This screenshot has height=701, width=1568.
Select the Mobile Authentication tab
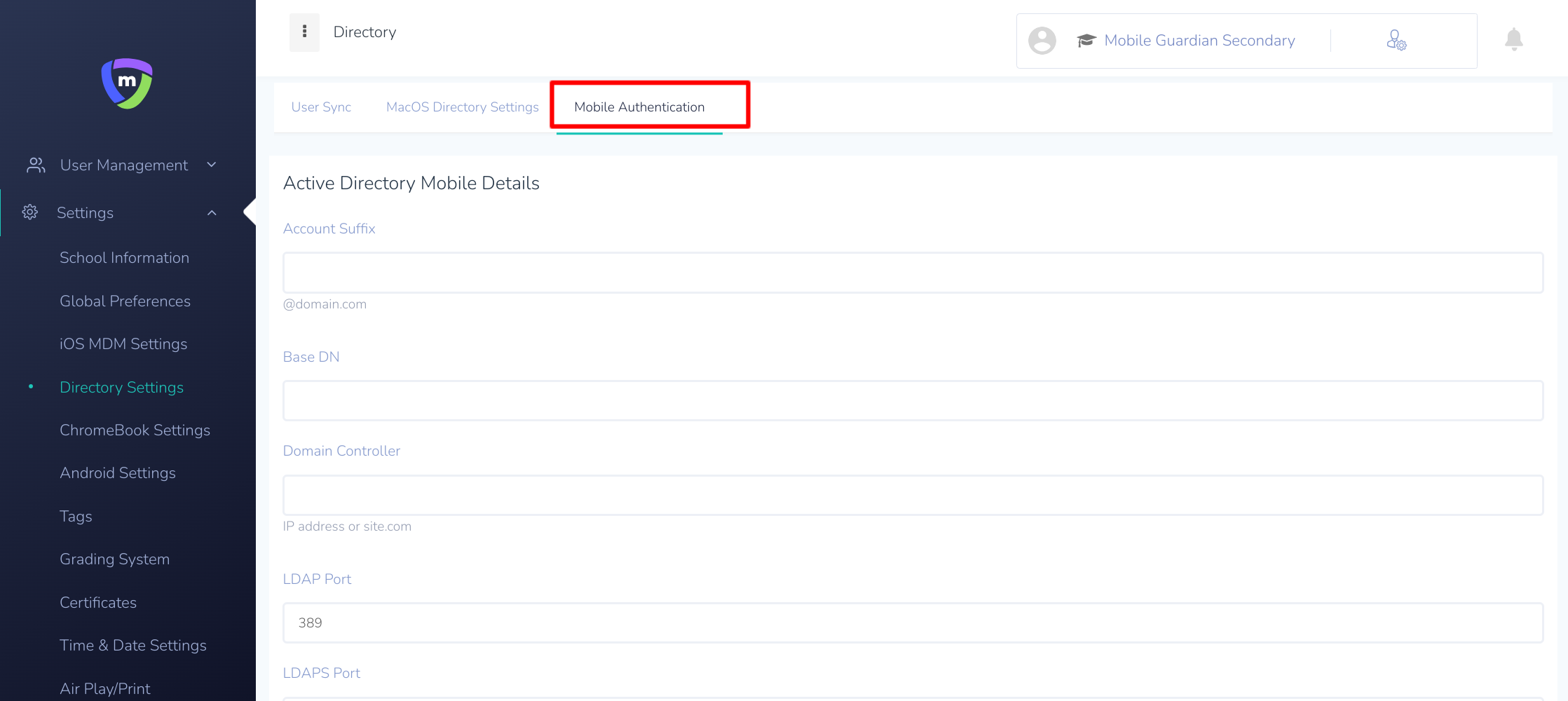pyautogui.click(x=639, y=107)
